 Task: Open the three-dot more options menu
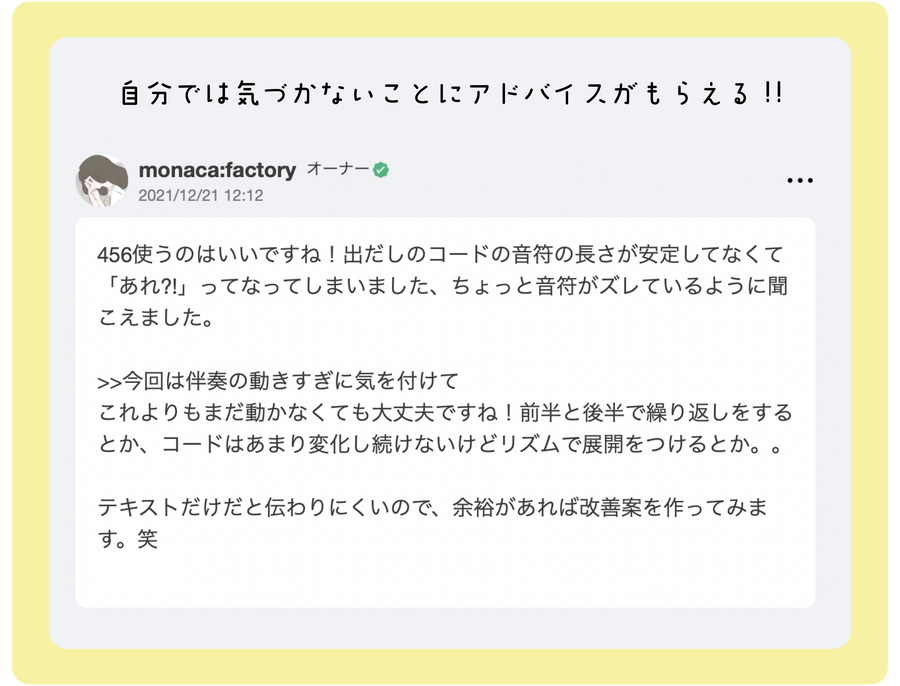(x=800, y=180)
